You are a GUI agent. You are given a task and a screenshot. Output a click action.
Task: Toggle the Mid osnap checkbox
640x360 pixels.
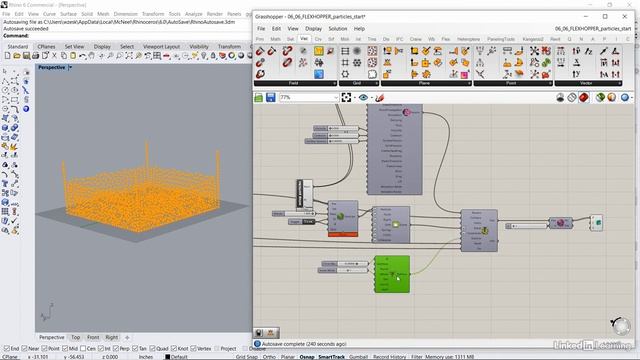click(x=64, y=349)
